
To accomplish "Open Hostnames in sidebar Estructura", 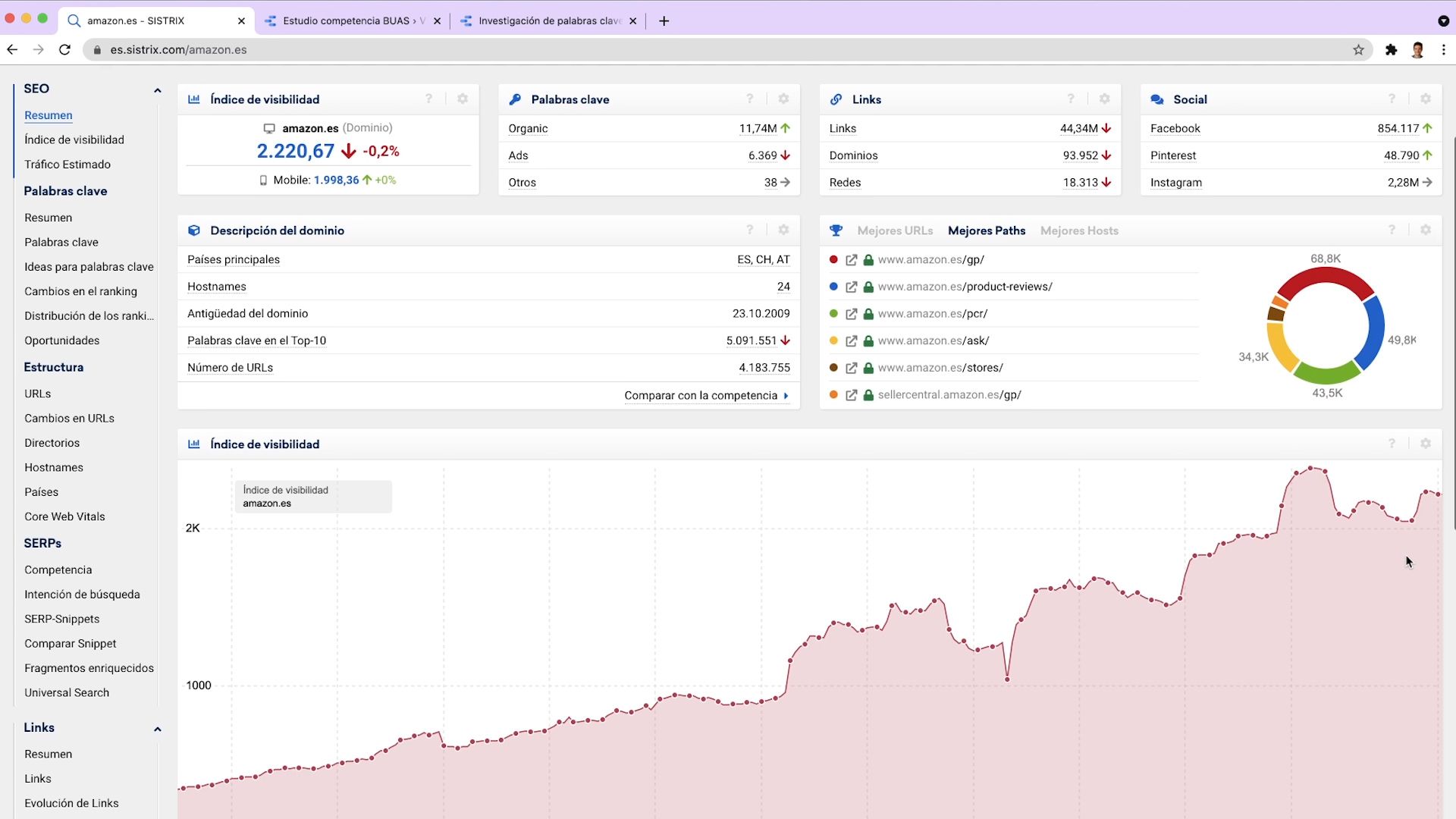I will [x=54, y=467].
